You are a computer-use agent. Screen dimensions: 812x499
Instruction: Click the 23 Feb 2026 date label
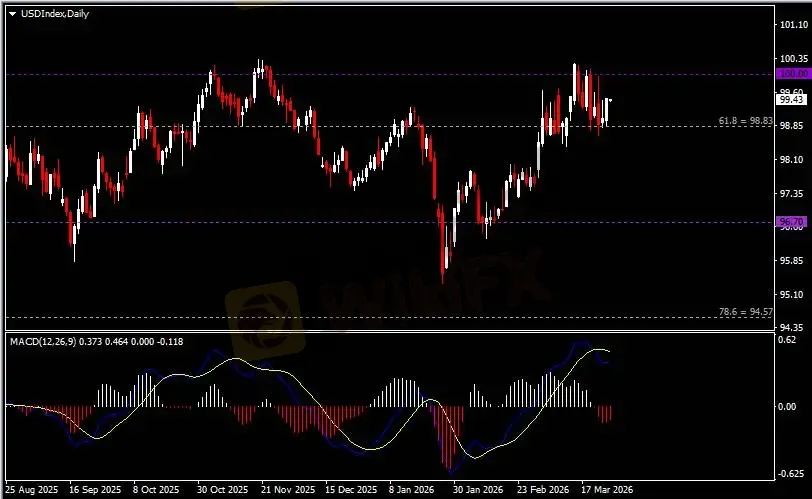click(543, 489)
